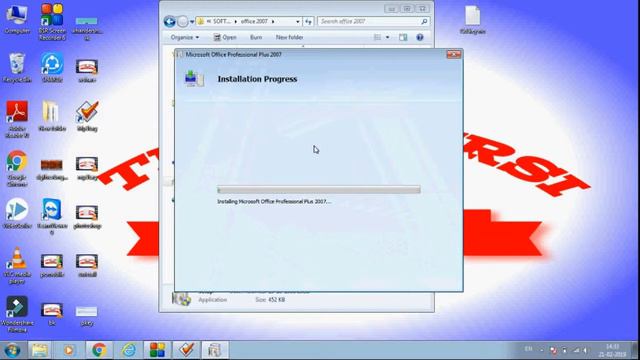
Task: Show hidden tray icons arrow
Action: [542, 350]
